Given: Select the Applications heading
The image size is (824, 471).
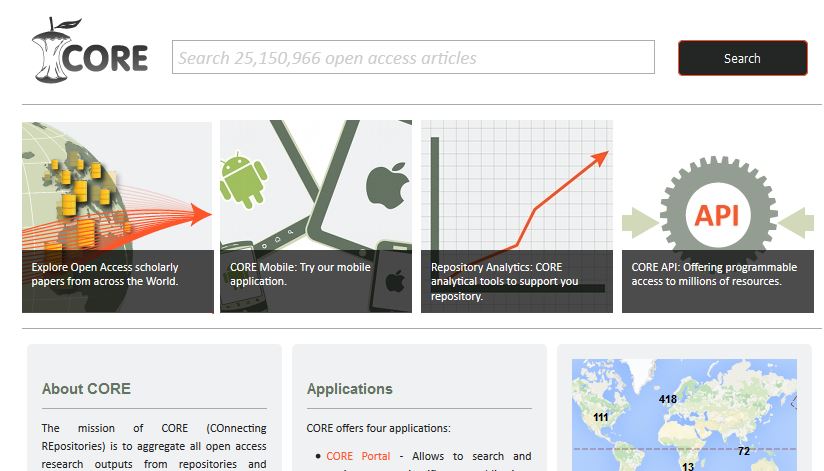Looking at the screenshot, I should pos(349,389).
